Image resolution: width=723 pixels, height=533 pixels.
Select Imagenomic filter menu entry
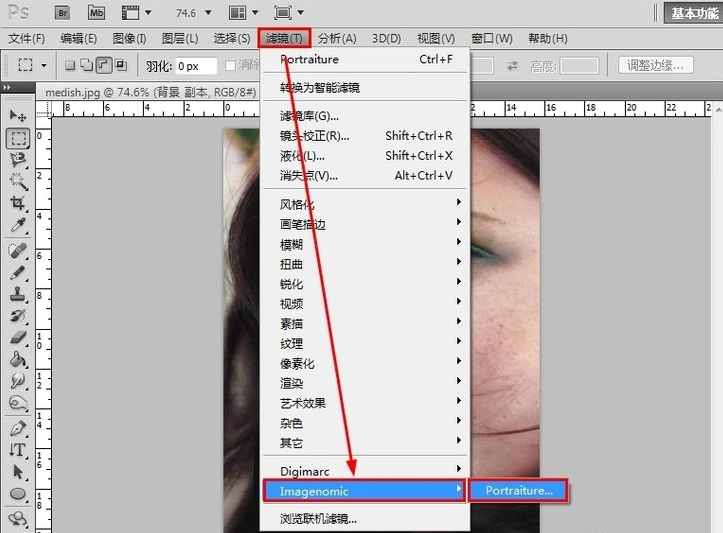(365, 491)
